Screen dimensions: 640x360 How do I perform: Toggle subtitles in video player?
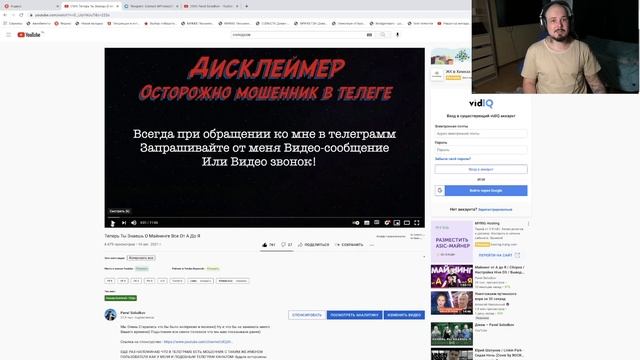click(x=367, y=223)
